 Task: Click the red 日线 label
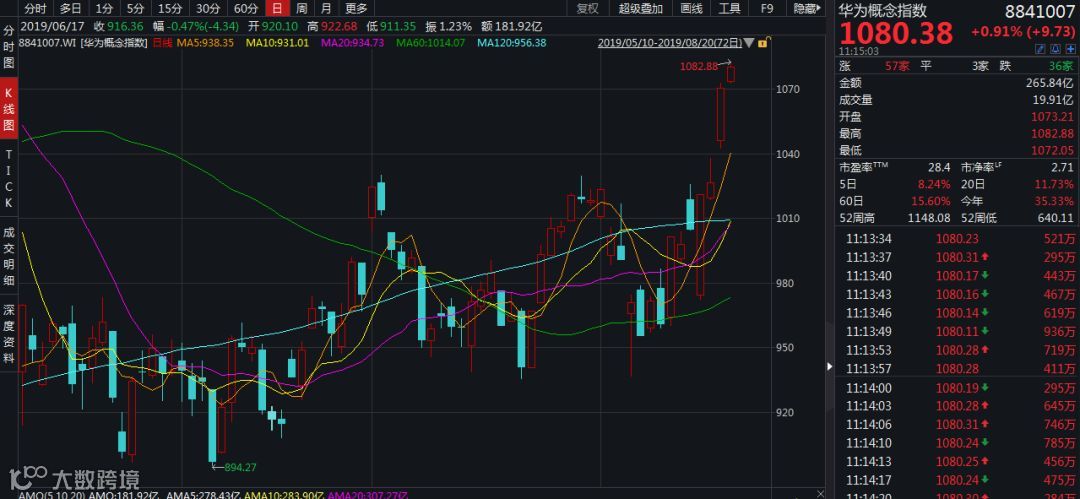coord(163,43)
